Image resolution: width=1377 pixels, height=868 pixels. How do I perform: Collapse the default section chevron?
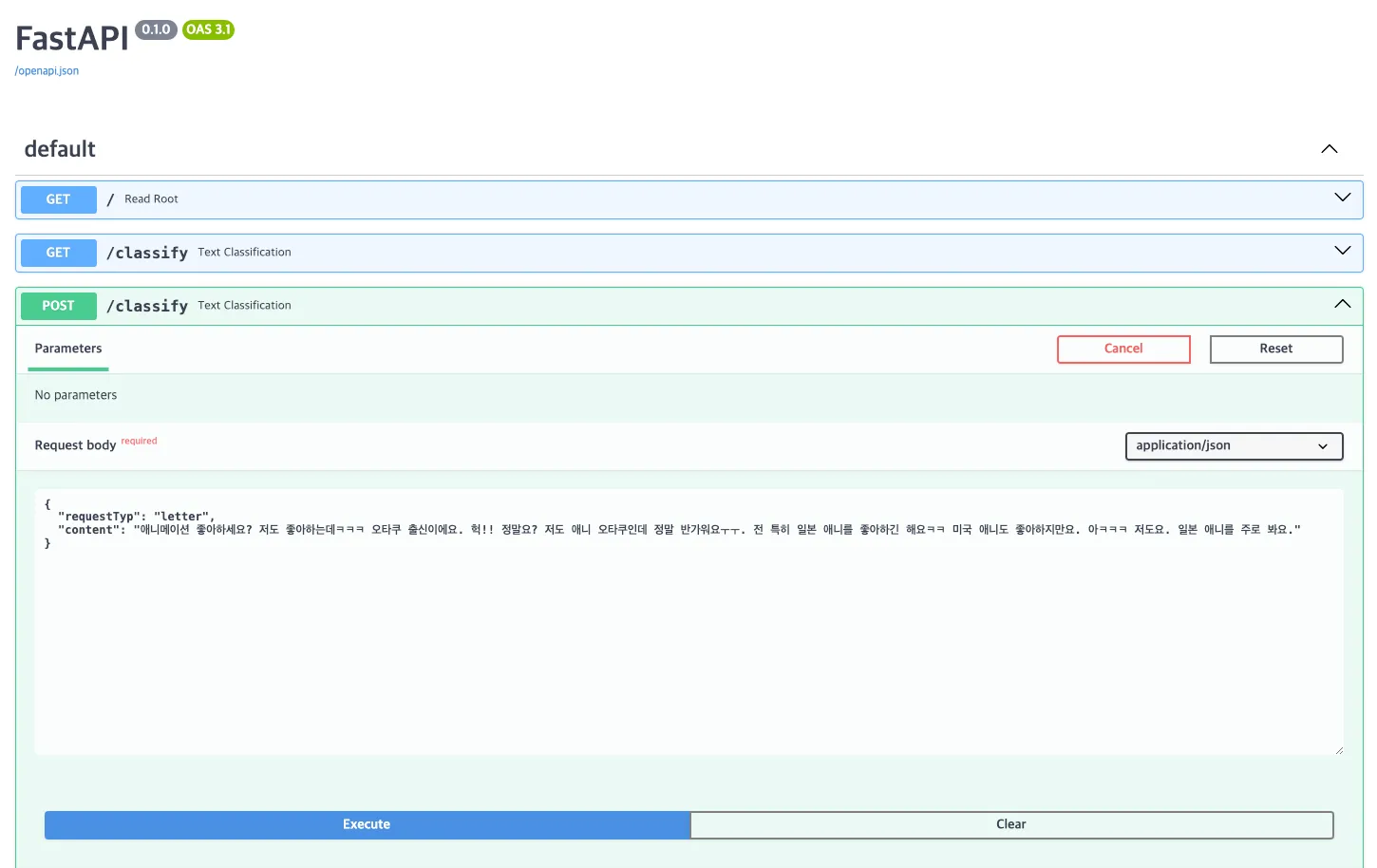click(x=1330, y=149)
